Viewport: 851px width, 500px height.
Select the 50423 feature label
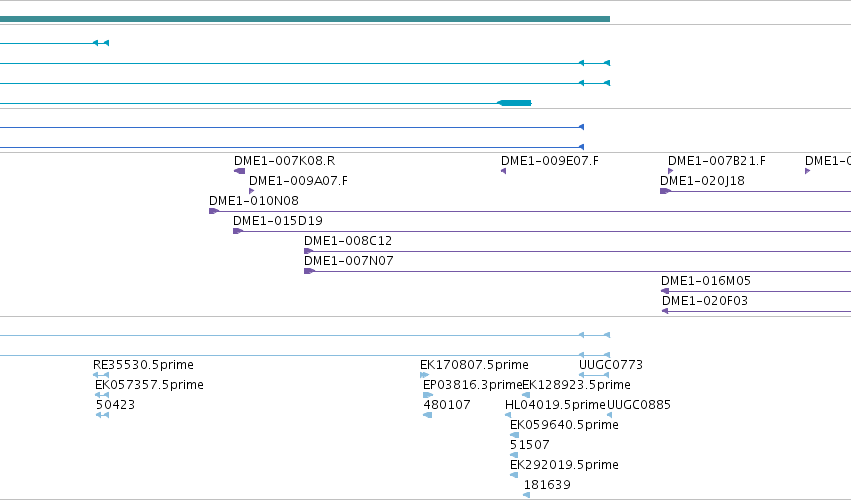(116, 405)
